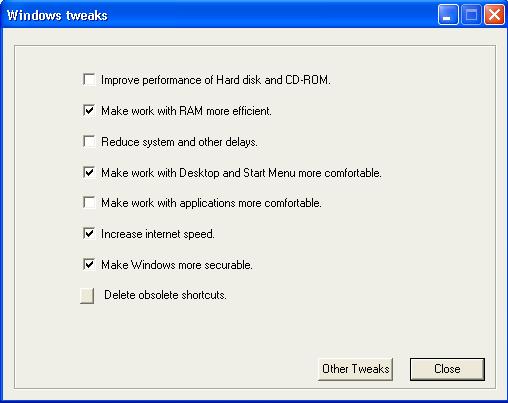Screen dimensions: 508x403
Task: Click the 'Improve performance of Hard disk and CD-ROM.' label
Action: pyautogui.click(x=216, y=80)
